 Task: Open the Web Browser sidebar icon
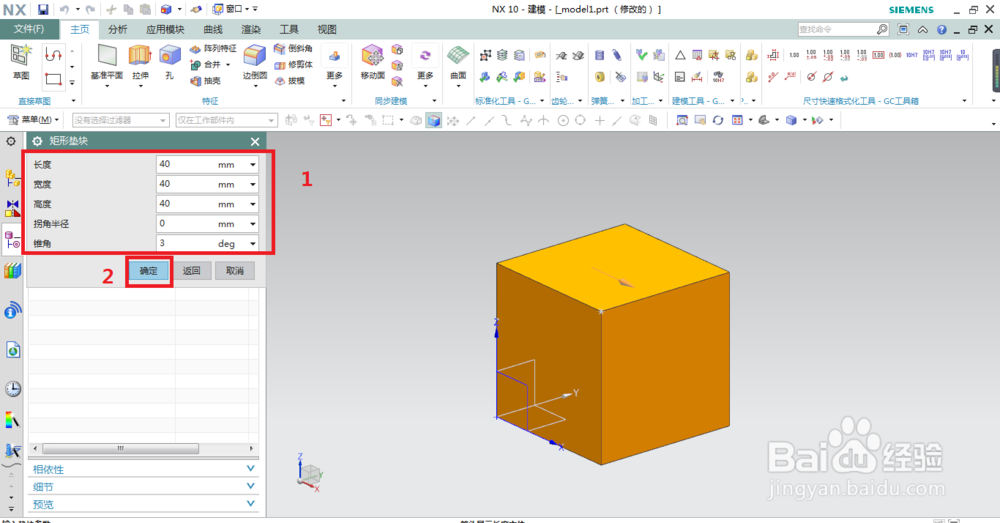coord(12,350)
